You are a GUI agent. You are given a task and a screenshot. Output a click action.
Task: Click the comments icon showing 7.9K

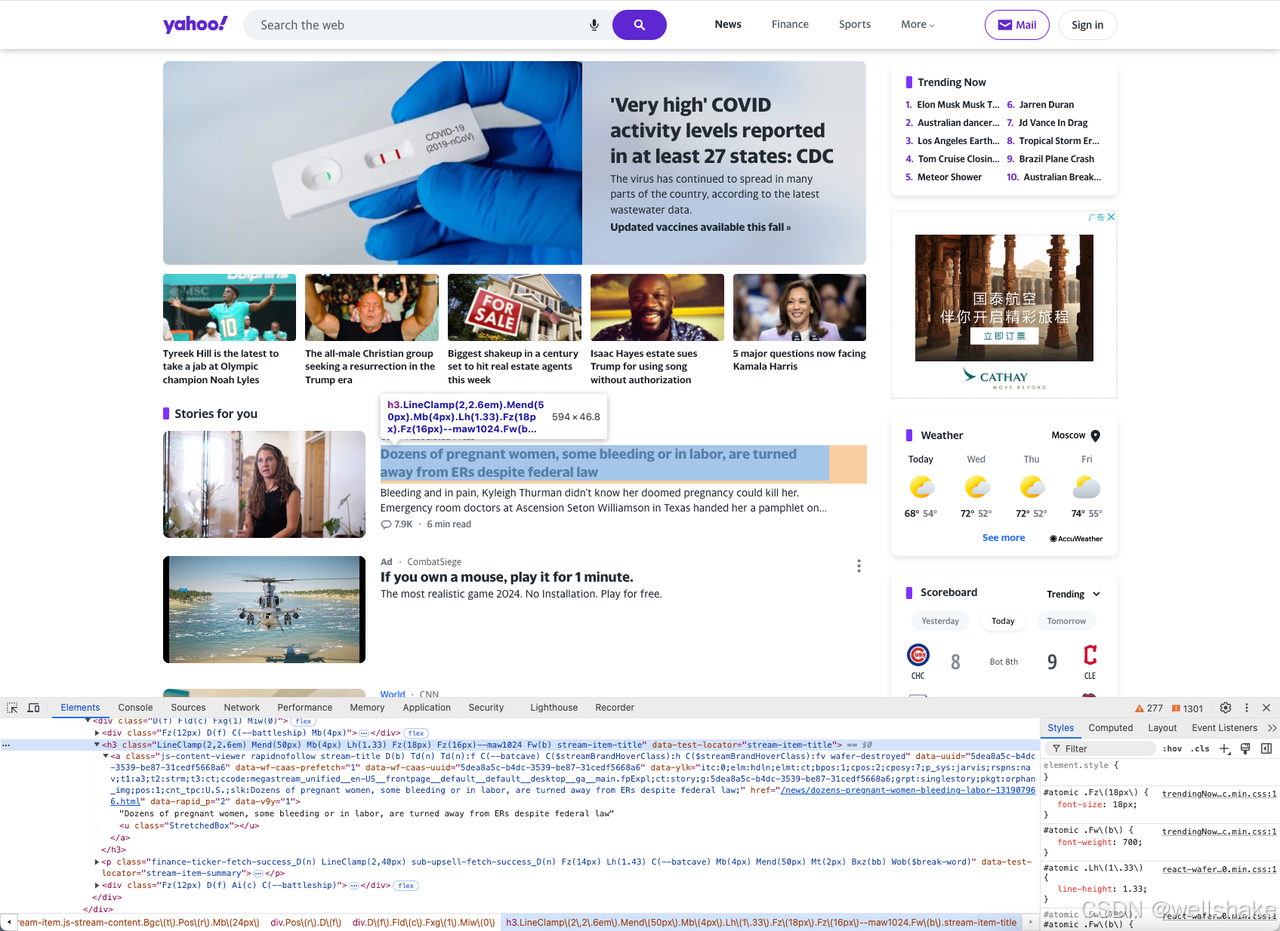(x=386, y=524)
